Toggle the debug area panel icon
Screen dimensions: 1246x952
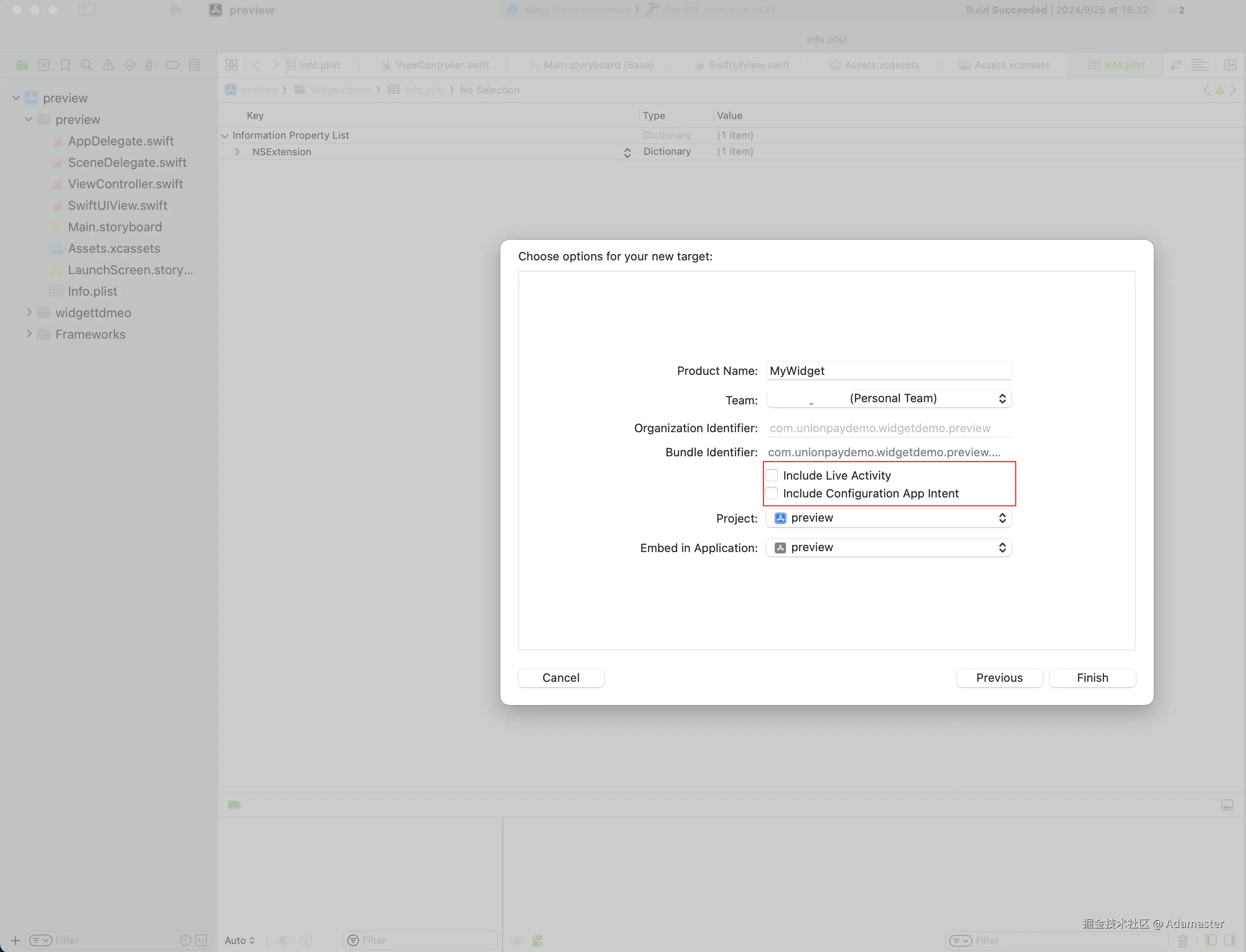point(1227,805)
